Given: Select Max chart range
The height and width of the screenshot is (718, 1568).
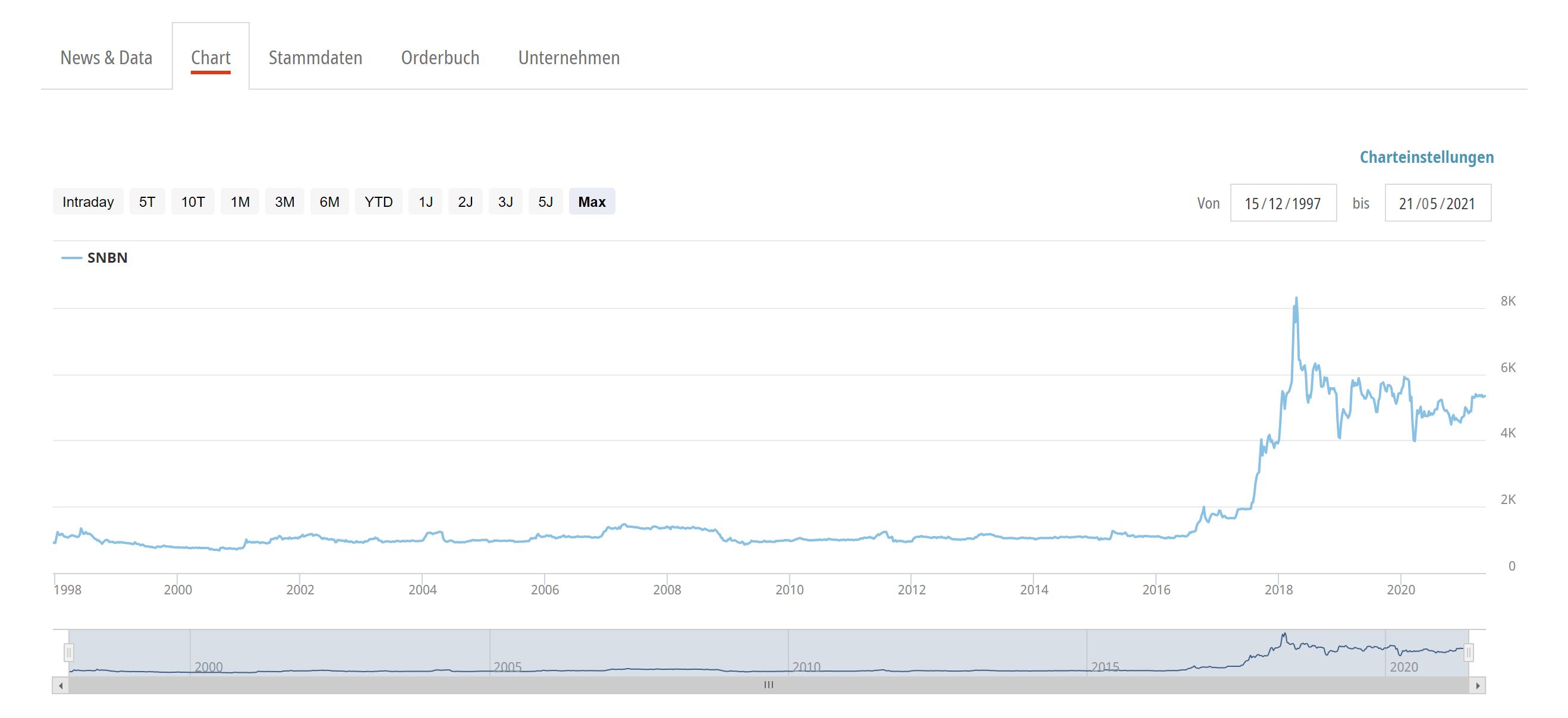Looking at the screenshot, I should click(592, 202).
